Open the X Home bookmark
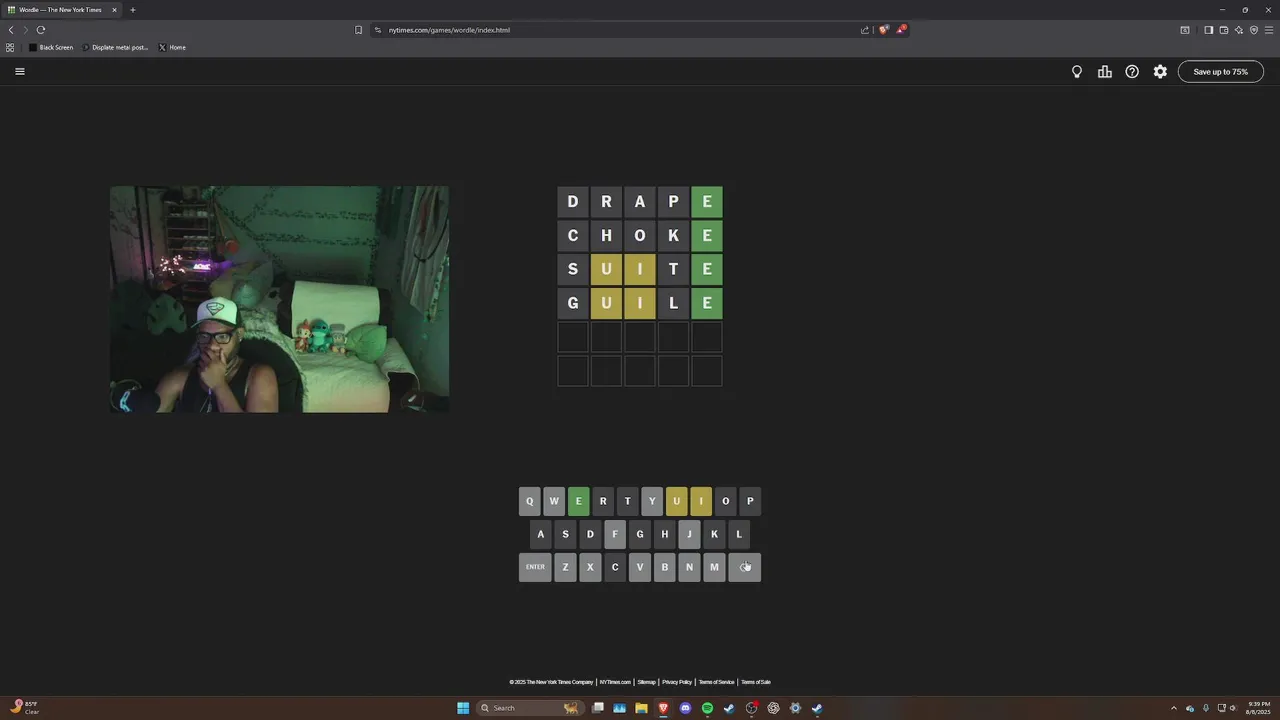 tap(172, 47)
